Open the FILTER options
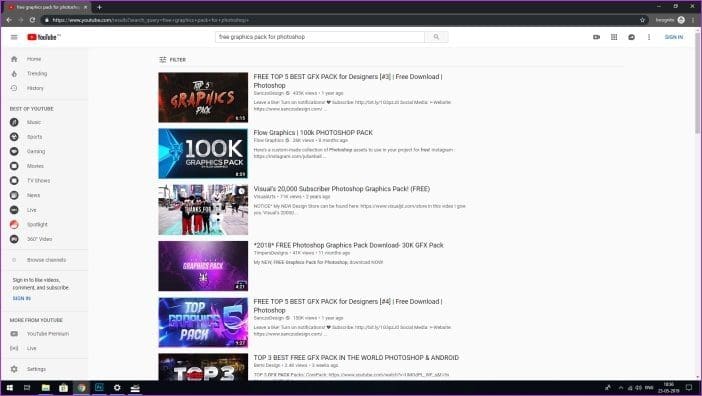702x396 pixels. [x=172, y=60]
